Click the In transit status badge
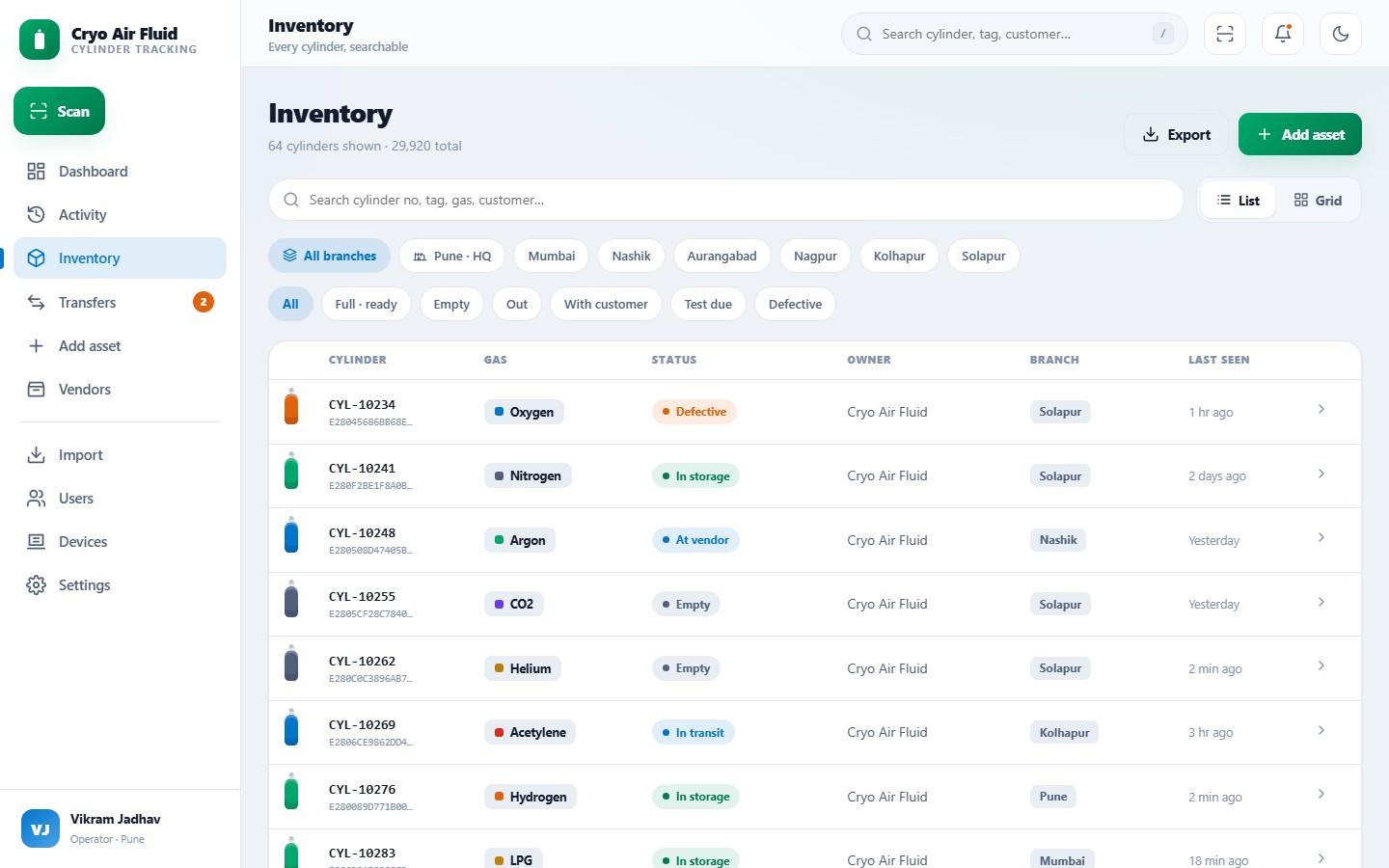The image size is (1389, 868). click(693, 732)
